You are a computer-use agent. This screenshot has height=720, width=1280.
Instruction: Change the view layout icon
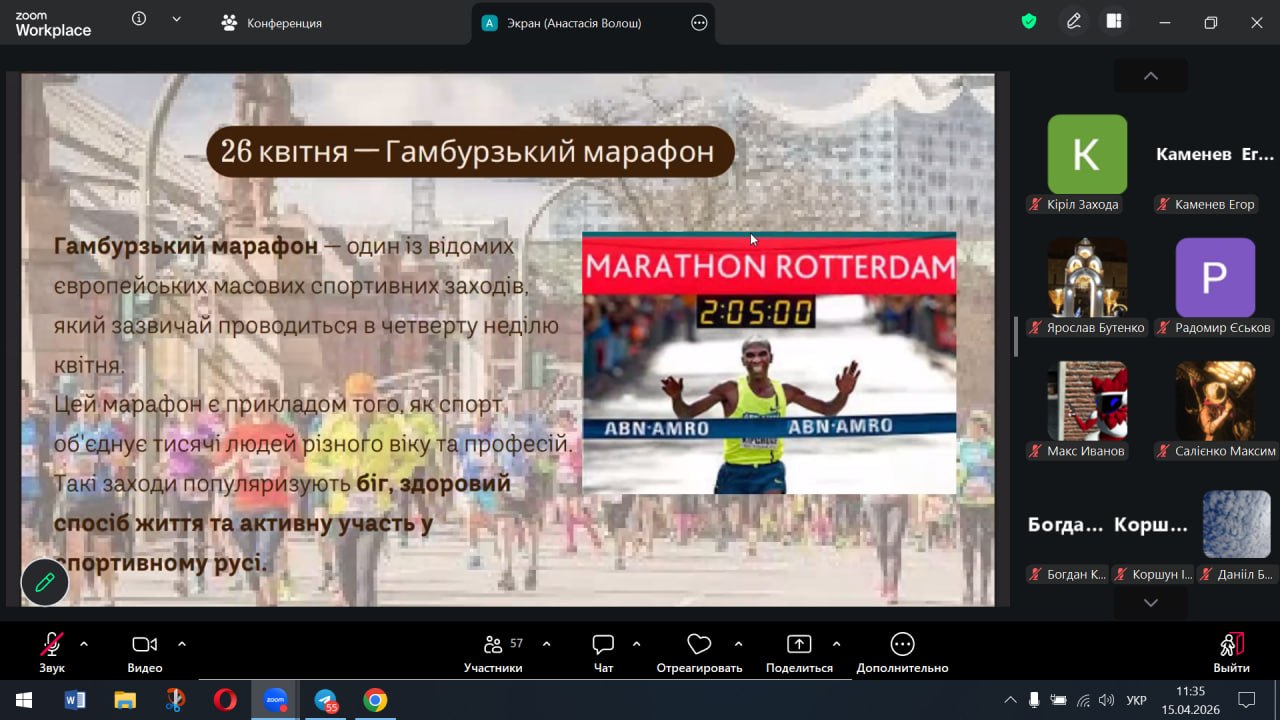pyautogui.click(x=1114, y=21)
